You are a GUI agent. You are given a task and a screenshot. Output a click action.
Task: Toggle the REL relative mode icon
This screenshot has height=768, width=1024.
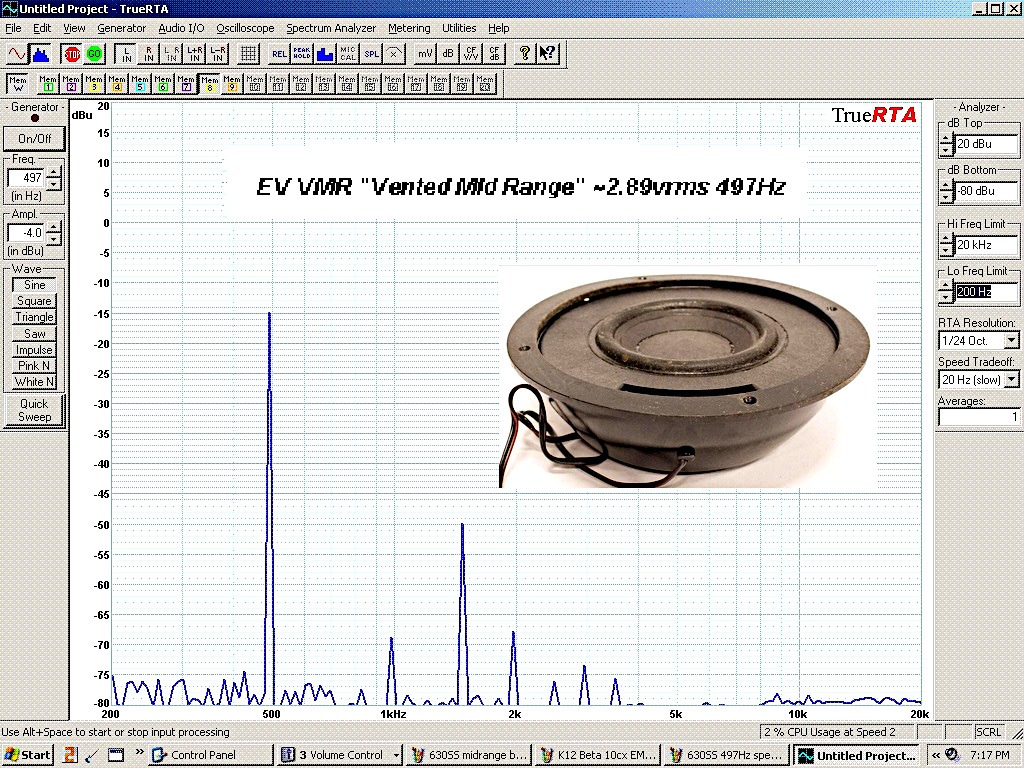tap(279, 54)
